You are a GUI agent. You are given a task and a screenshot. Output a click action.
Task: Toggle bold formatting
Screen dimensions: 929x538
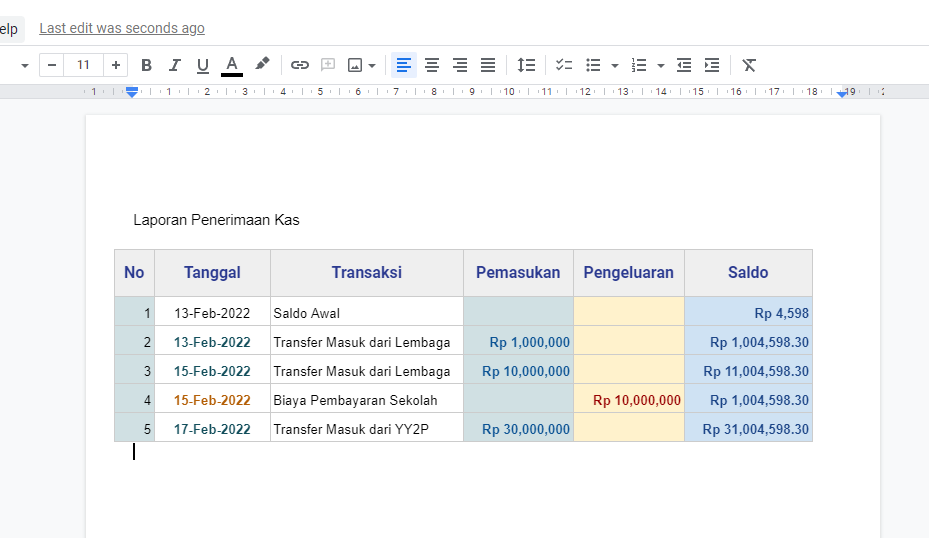point(146,65)
